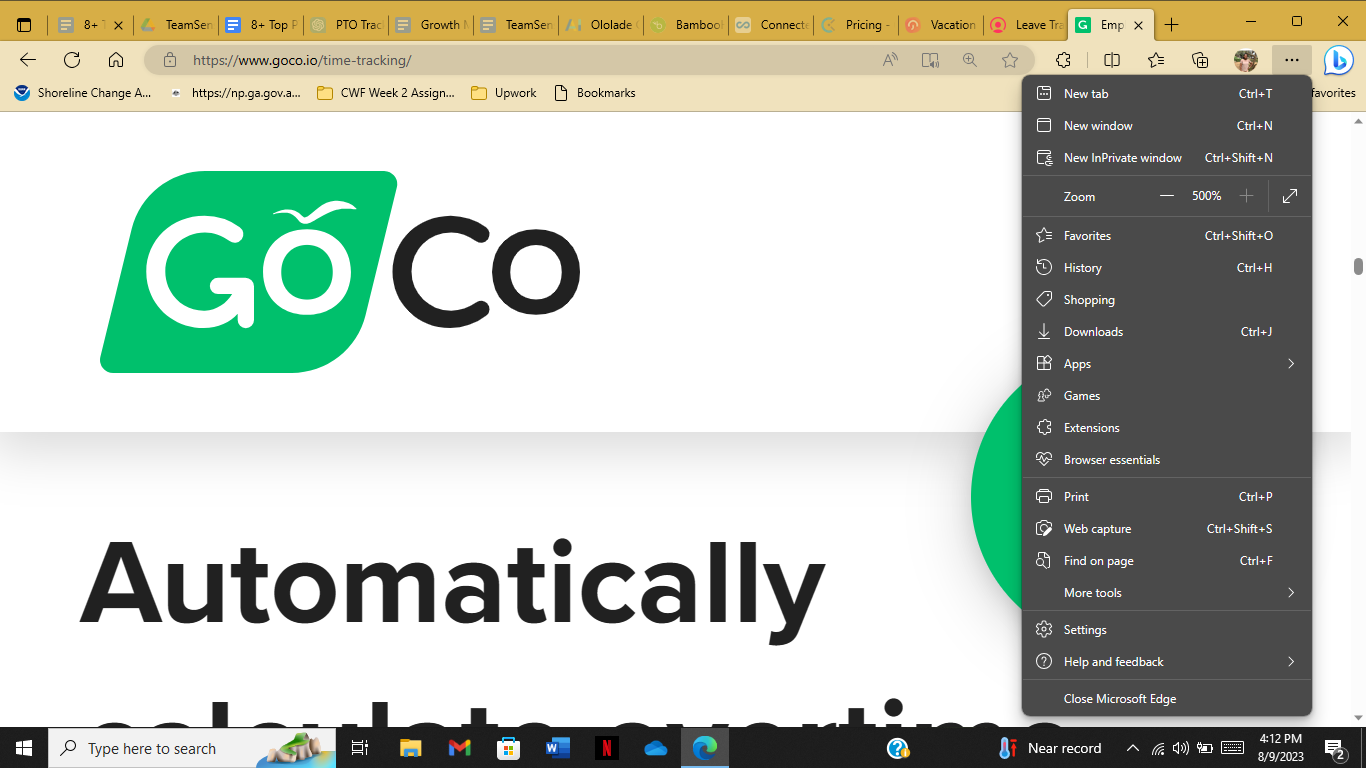The width and height of the screenshot is (1366, 768).
Task: Open the CWF Week 2 Assignment bookmark folder
Action: (385, 93)
